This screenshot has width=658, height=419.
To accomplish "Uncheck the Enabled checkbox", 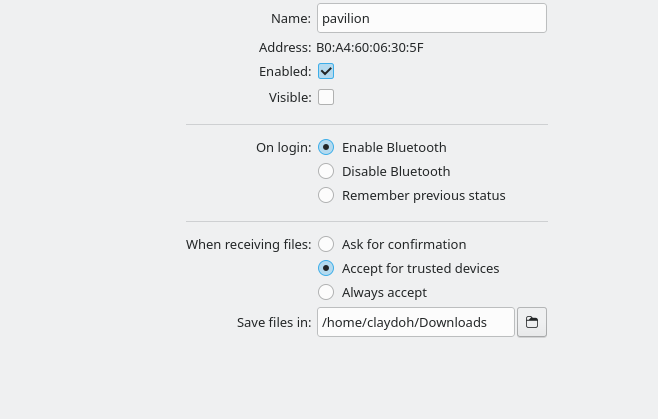I will tap(326, 72).
